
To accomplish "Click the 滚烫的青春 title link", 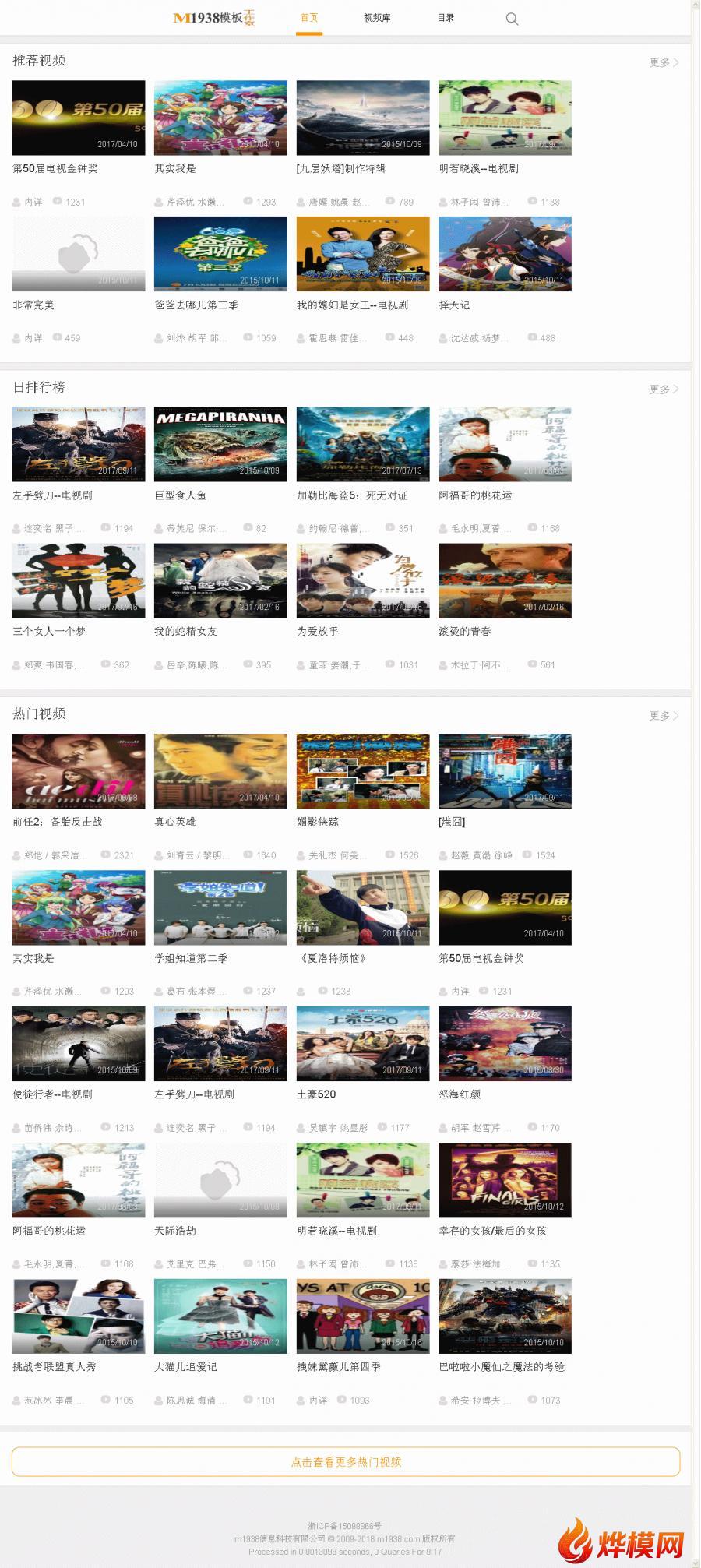I will click(465, 631).
